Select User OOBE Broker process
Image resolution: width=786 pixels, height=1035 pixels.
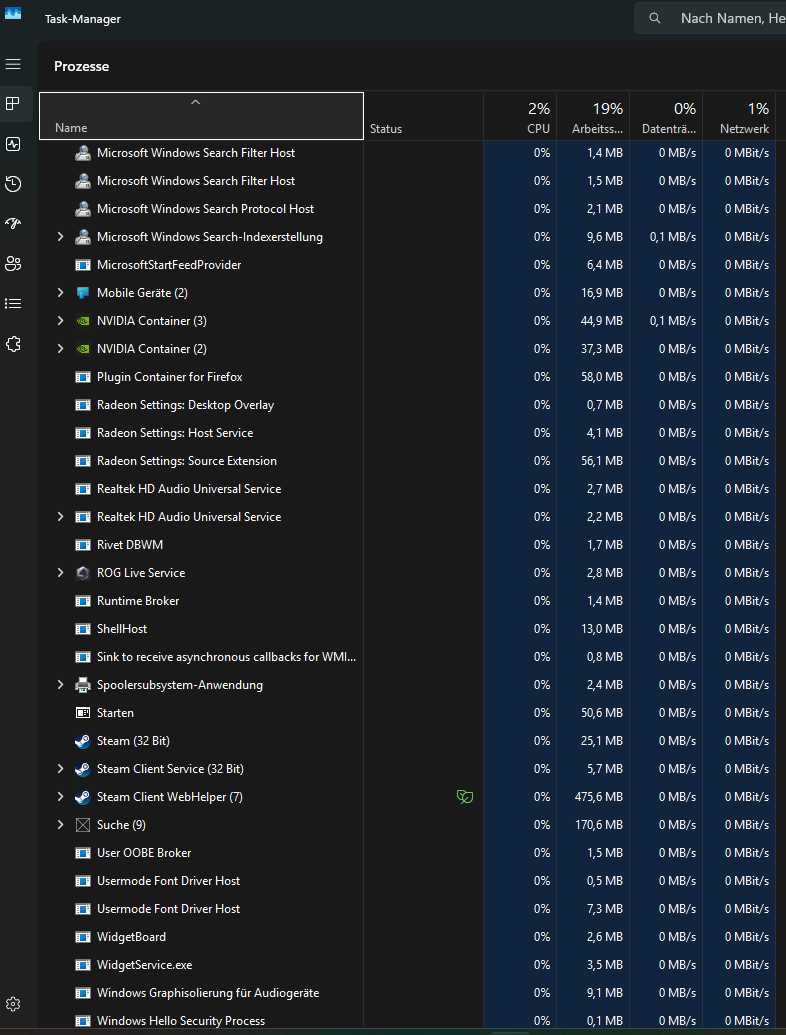tap(407, 853)
